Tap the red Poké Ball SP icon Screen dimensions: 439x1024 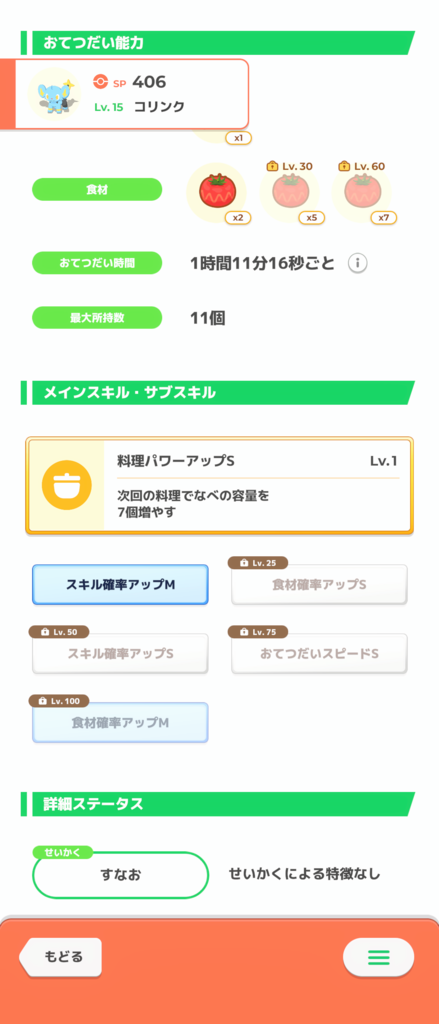pos(100,82)
